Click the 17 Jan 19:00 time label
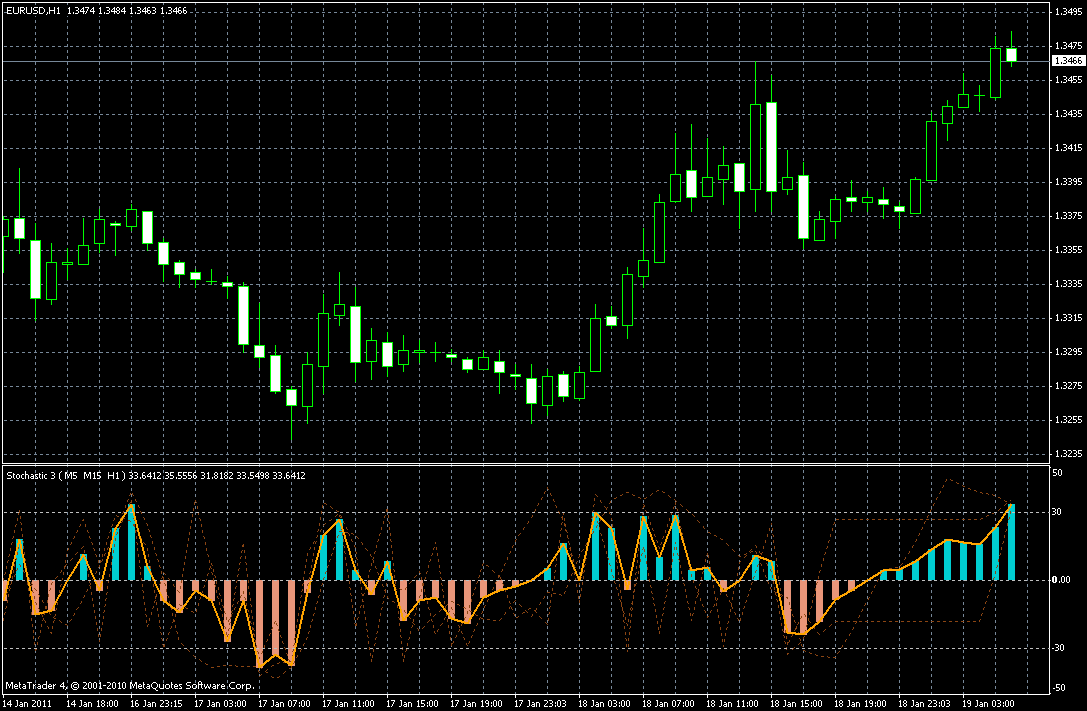This screenshot has width=1087, height=711. (476, 703)
